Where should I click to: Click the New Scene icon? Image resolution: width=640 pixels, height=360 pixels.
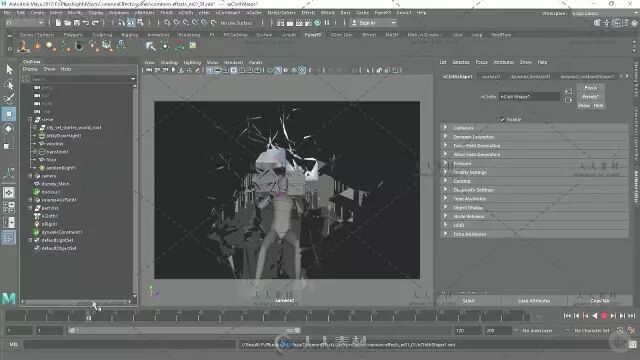tap(58, 23)
